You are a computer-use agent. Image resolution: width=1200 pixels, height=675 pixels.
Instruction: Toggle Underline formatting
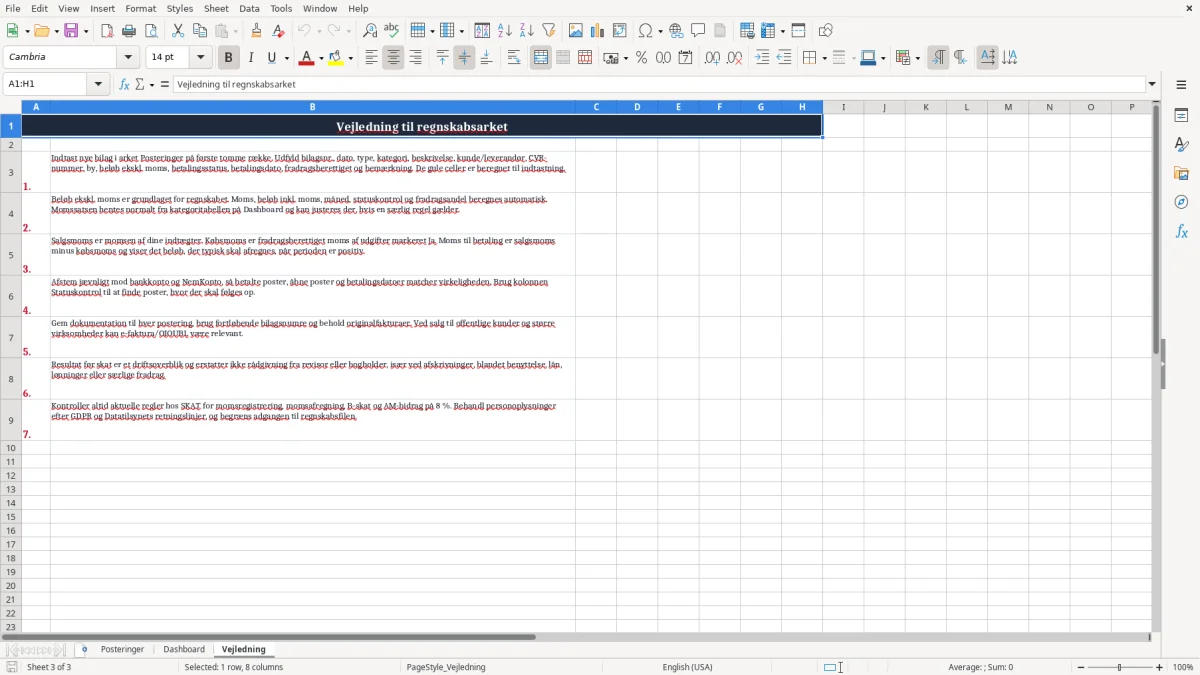click(x=272, y=58)
